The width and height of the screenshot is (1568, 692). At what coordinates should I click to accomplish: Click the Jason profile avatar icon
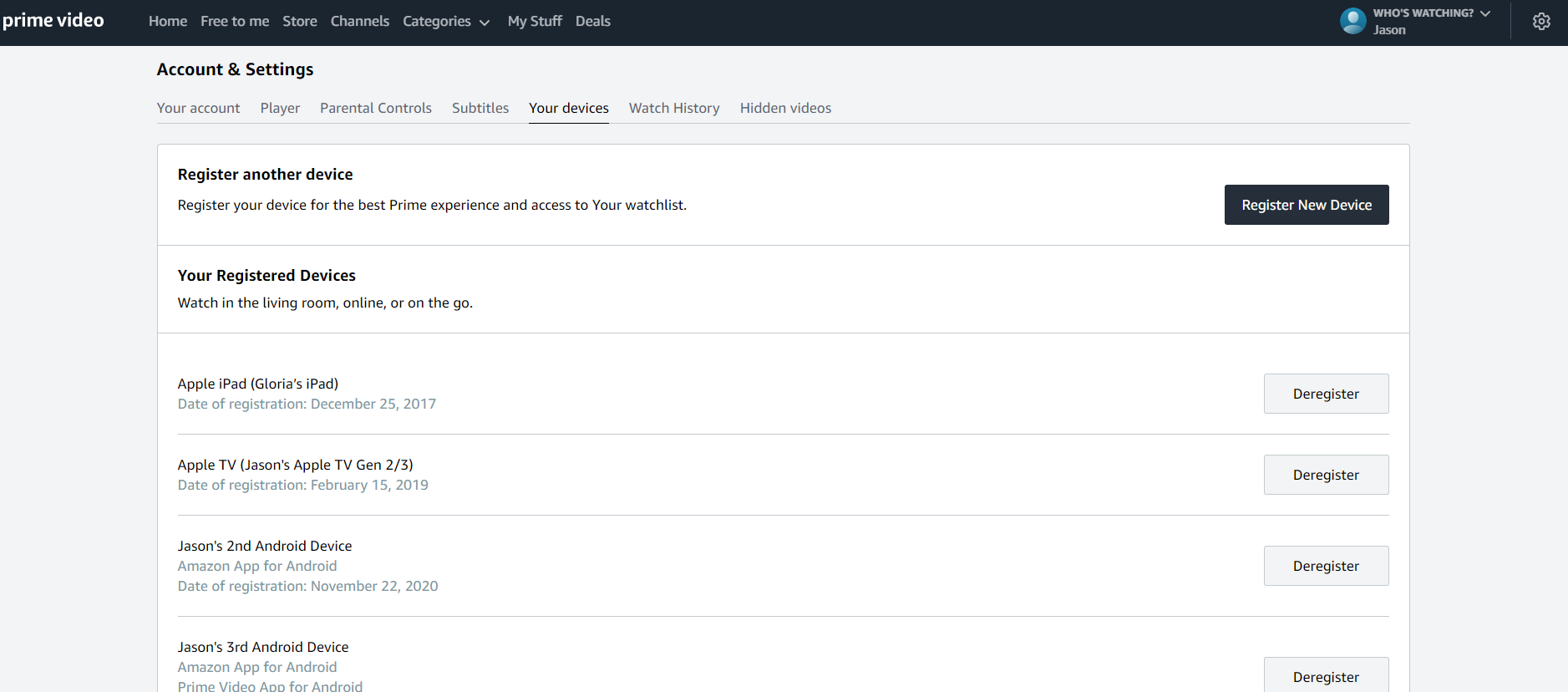click(x=1353, y=21)
